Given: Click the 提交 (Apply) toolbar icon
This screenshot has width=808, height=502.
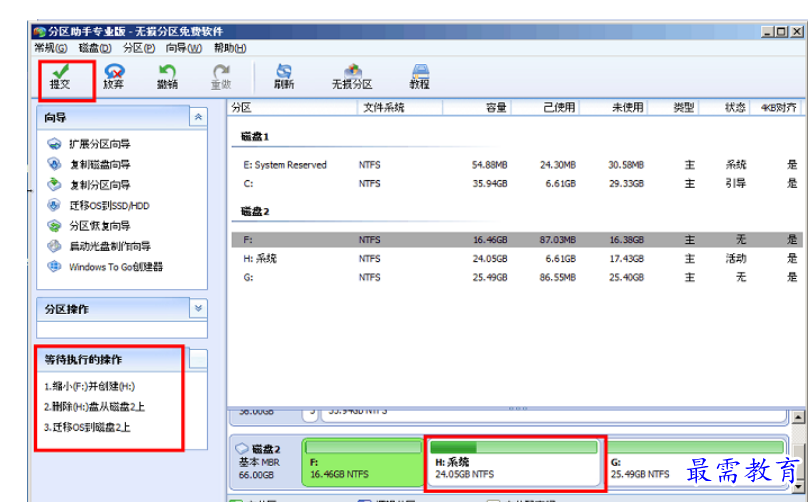Looking at the screenshot, I should point(61,77).
